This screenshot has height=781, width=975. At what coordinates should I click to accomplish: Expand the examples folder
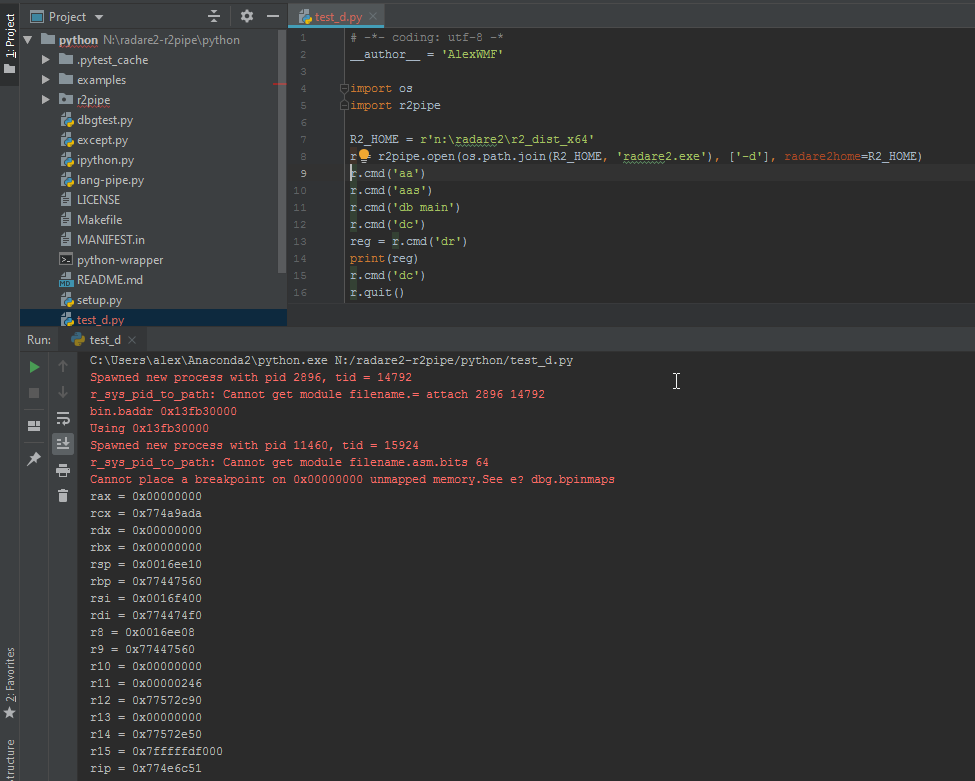coord(44,79)
